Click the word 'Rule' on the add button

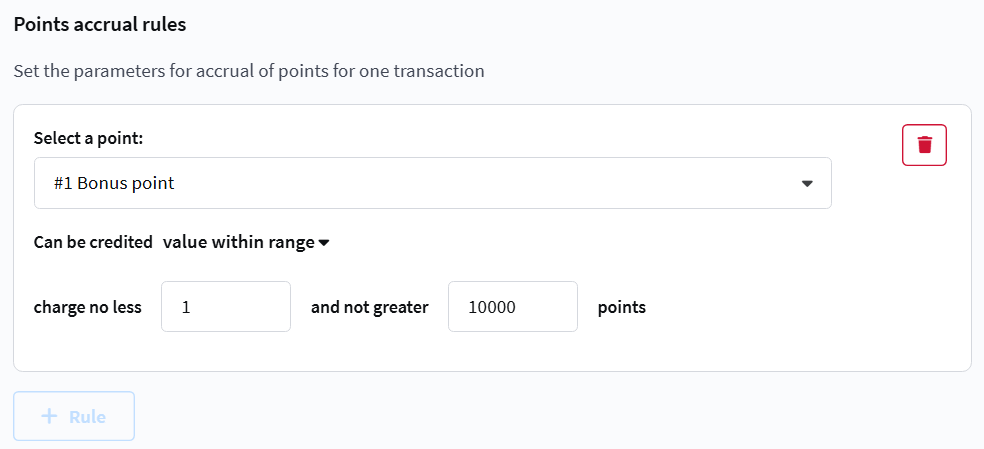(x=88, y=416)
